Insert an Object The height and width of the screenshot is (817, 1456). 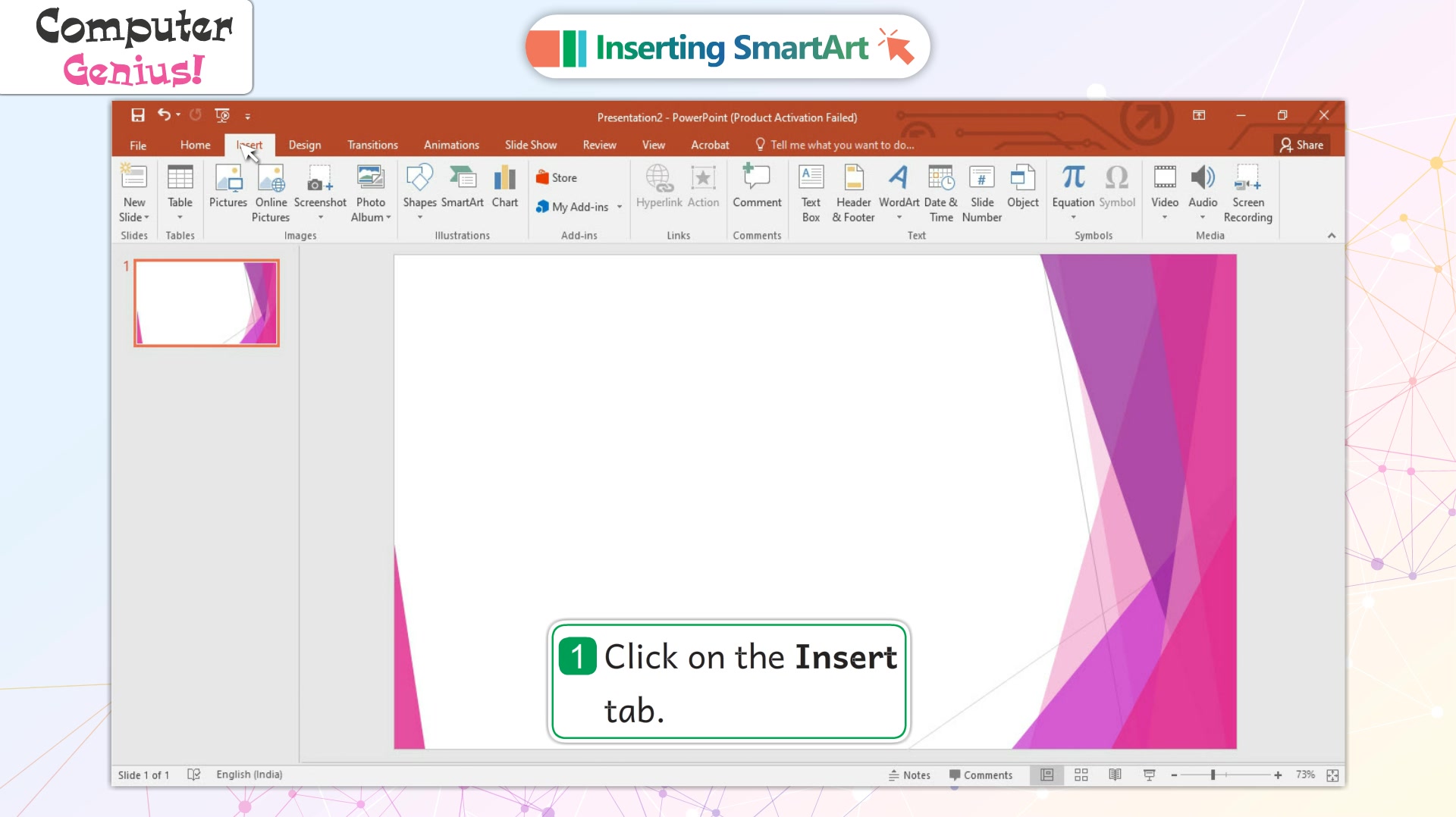tap(1023, 186)
